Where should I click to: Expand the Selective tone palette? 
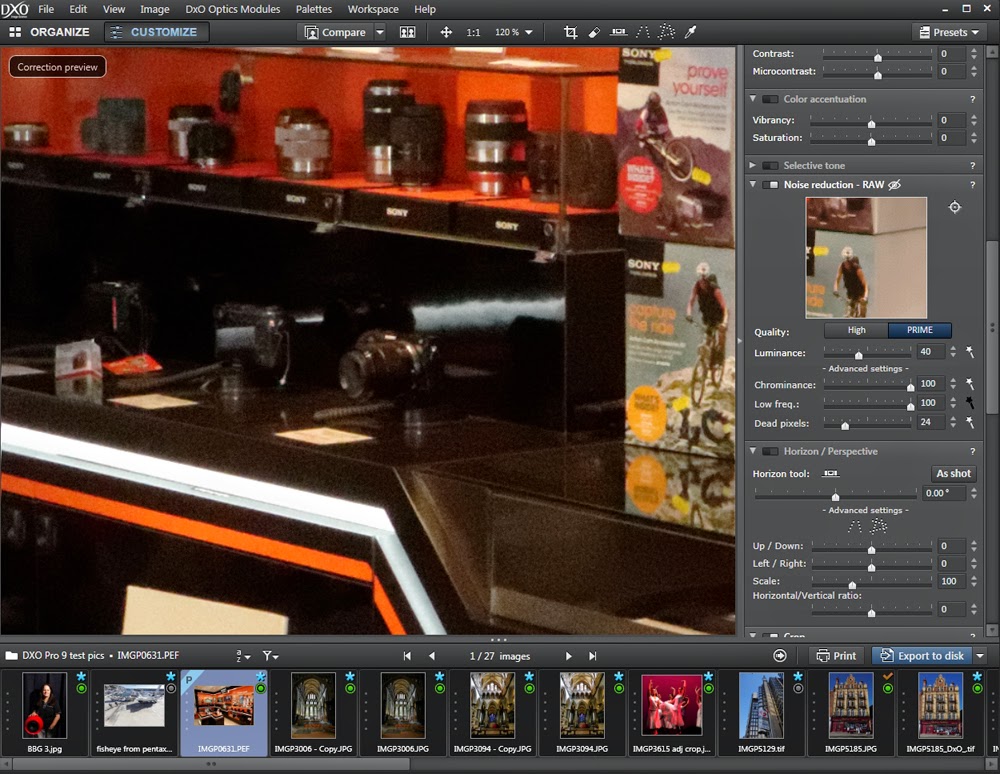753,165
